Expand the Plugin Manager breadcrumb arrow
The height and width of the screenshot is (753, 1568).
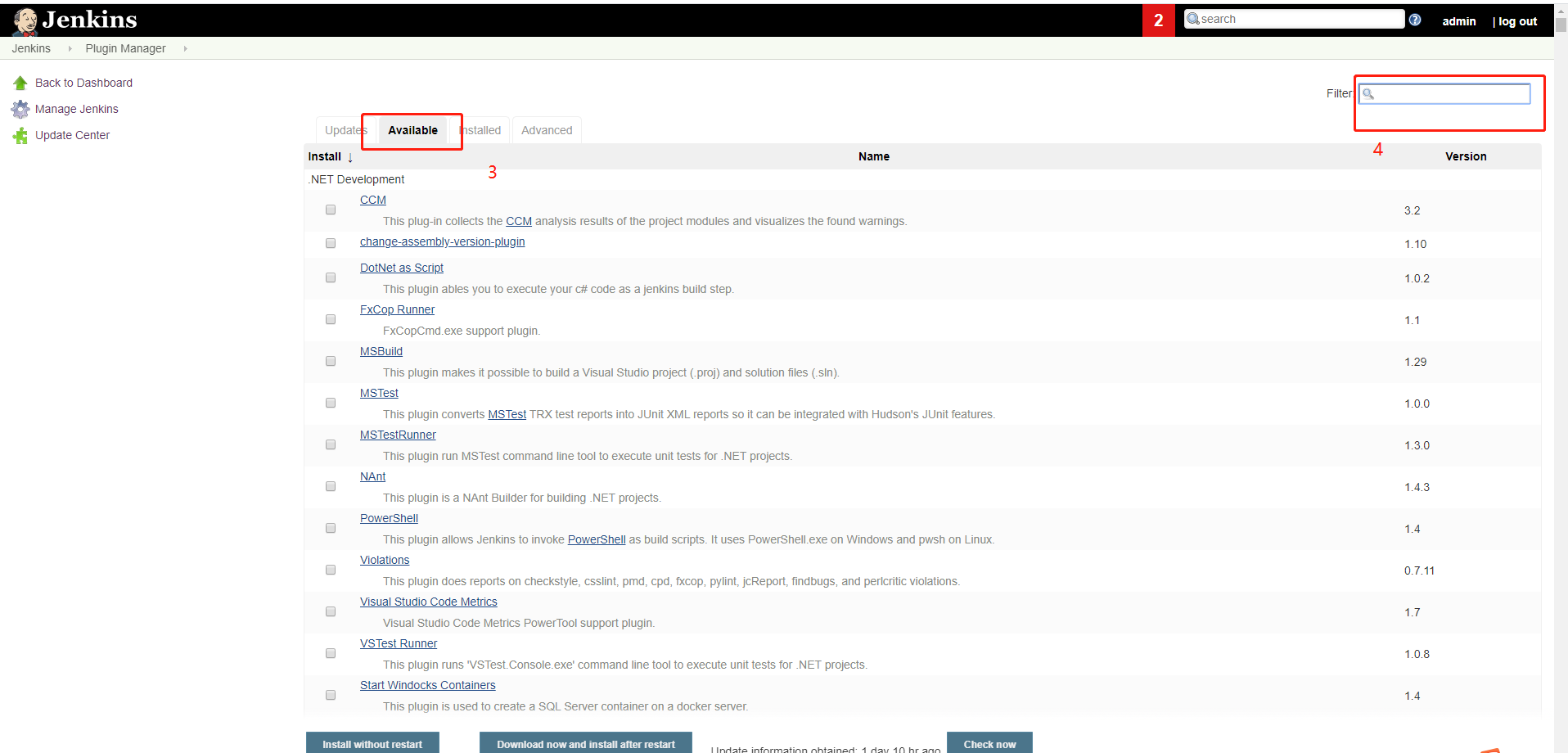(186, 49)
